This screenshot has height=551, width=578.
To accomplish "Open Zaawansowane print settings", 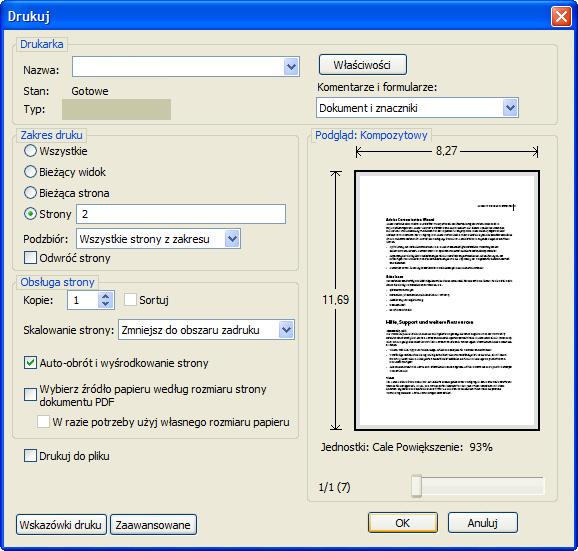I will (x=153, y=524).
